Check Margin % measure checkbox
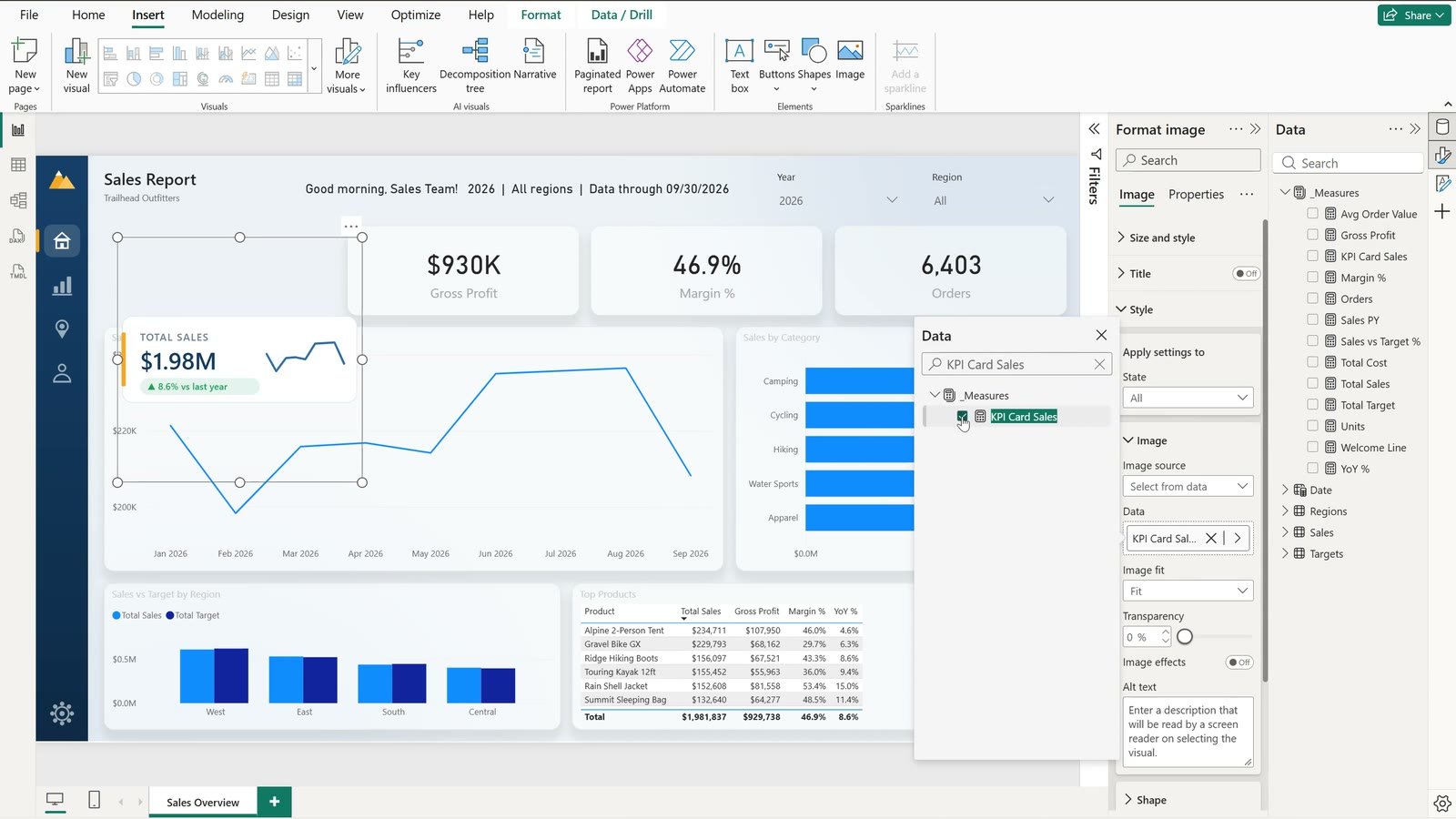 [x=1312, y=278]
